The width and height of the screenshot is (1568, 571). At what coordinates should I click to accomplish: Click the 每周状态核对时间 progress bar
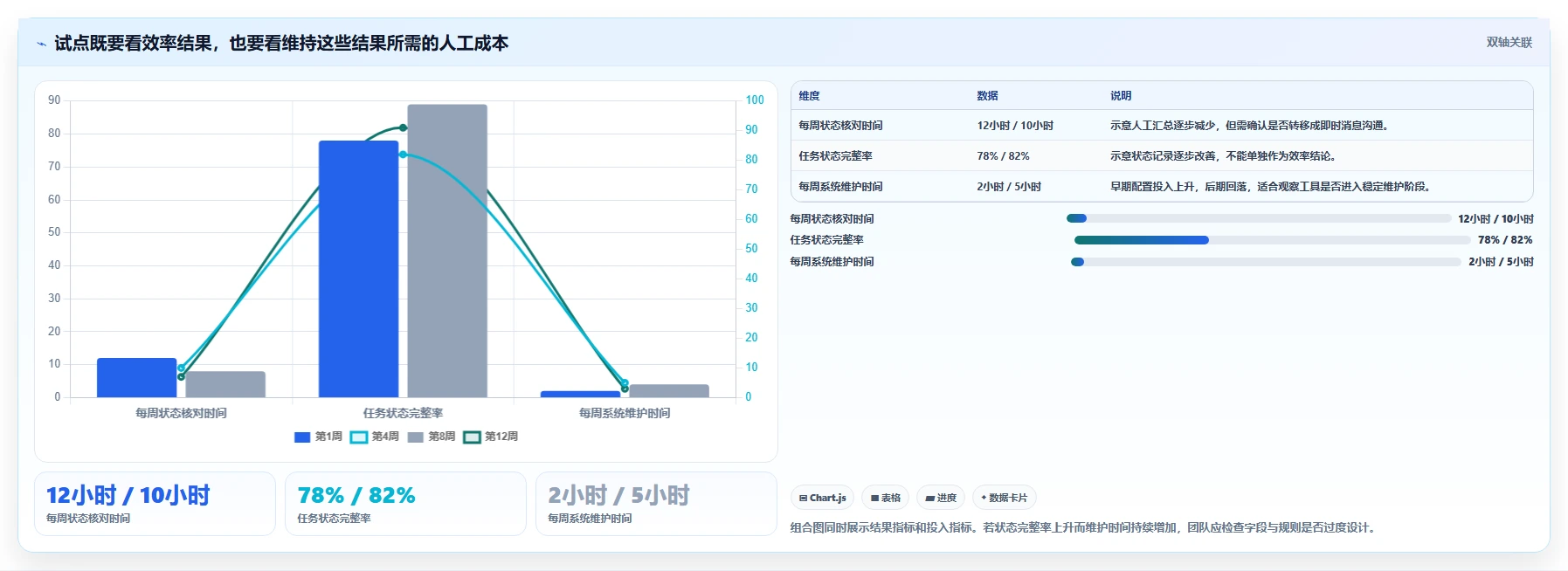(1258, 218)
